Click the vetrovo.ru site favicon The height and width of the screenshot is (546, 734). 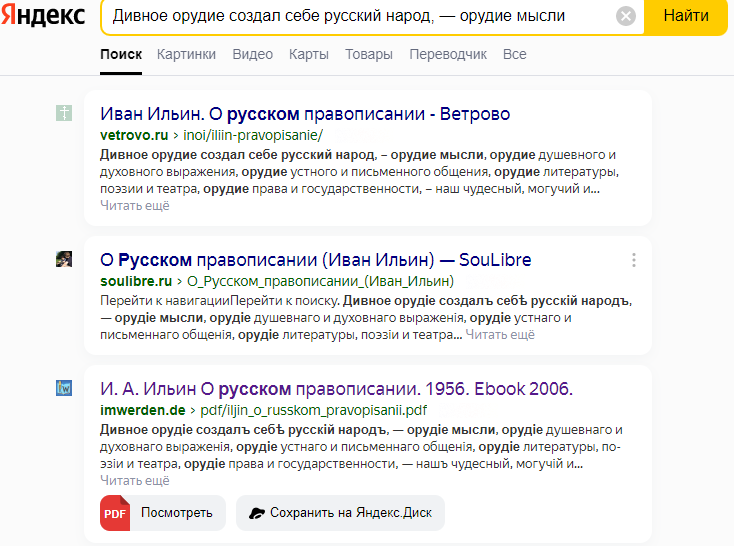point(64,113)
